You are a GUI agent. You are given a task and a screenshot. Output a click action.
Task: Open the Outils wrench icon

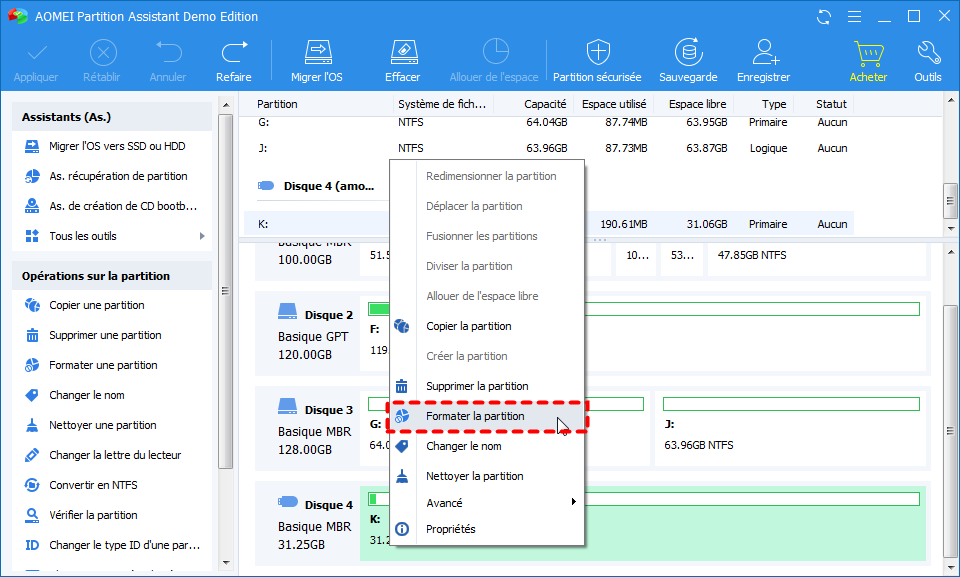[x=927, y=52]
